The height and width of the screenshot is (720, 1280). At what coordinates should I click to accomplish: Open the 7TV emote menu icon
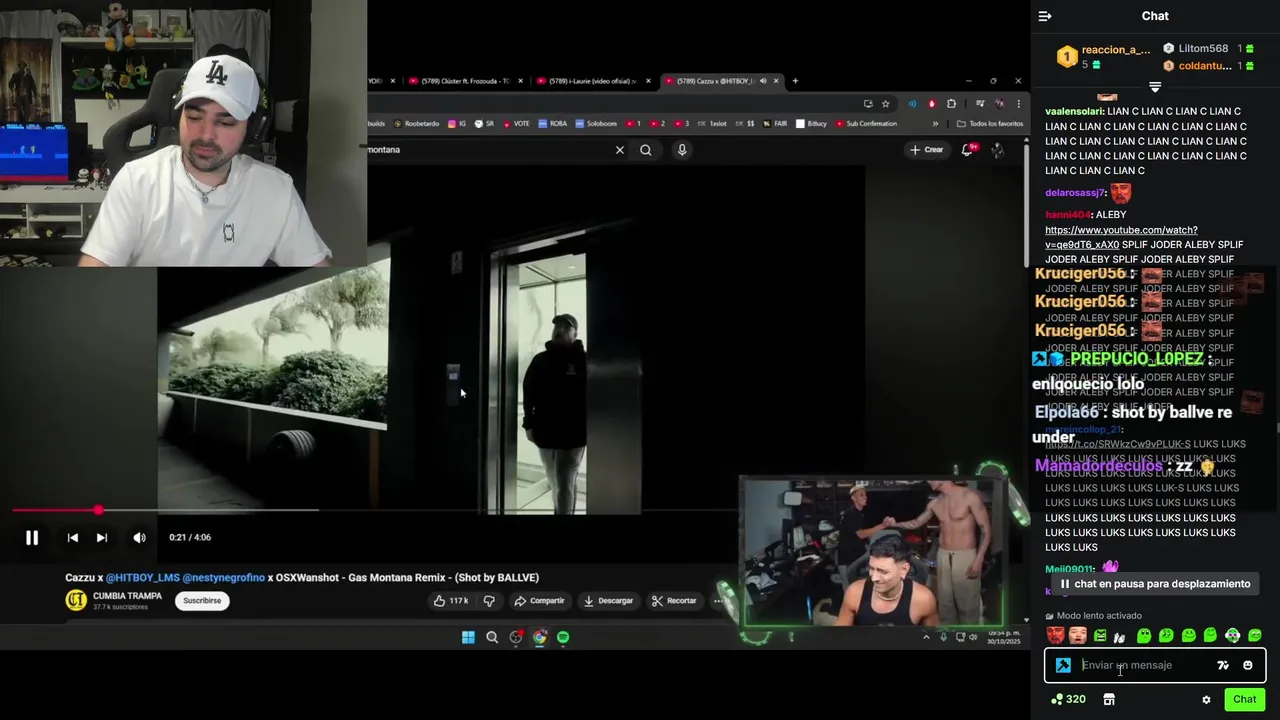[1222, 665]
